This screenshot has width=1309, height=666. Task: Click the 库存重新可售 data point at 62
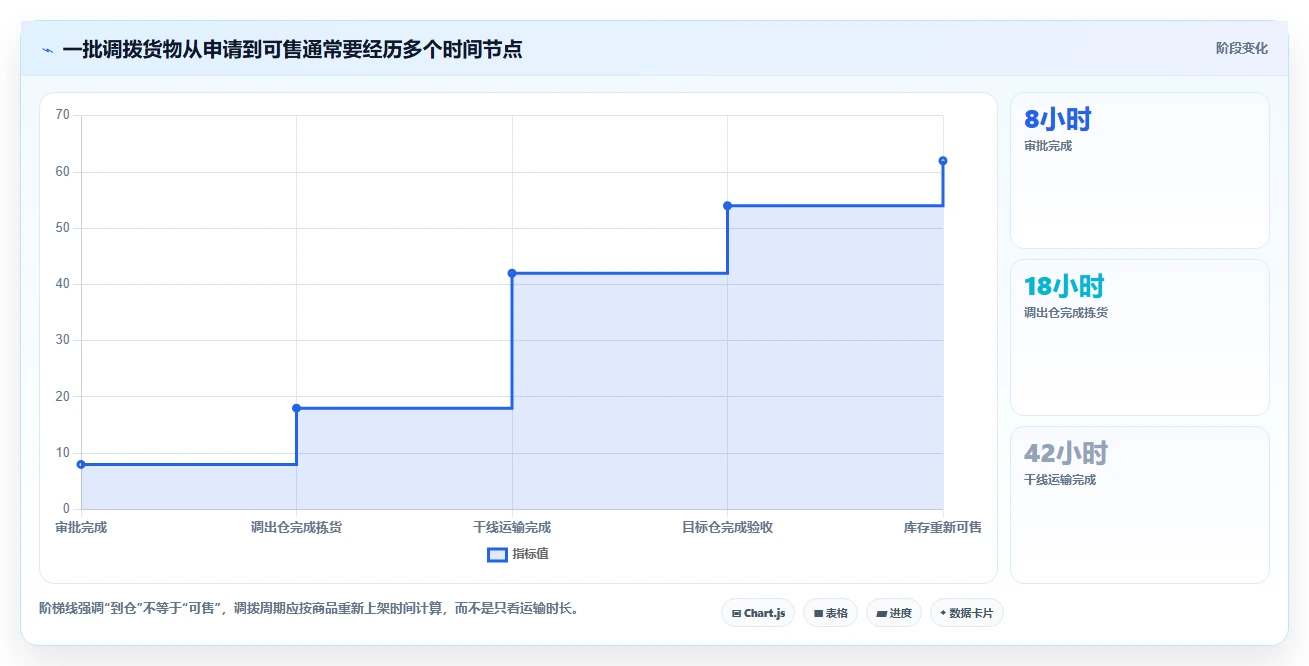943,161
